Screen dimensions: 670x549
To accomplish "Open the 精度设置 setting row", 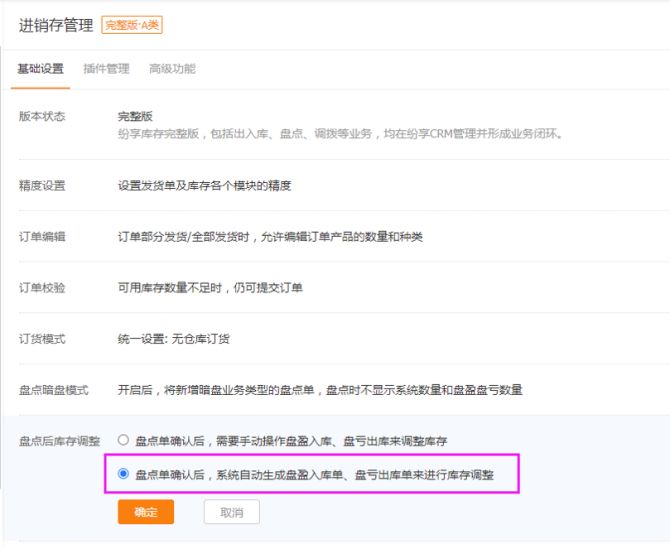I will click(42, 185).
